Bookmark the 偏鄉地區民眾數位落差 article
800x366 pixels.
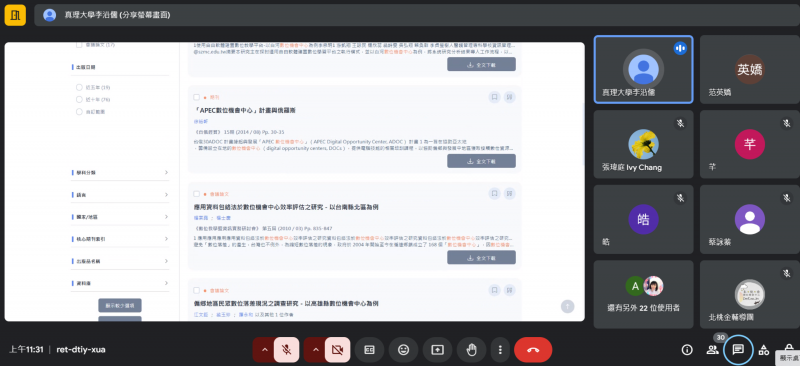tap(494, 290)
